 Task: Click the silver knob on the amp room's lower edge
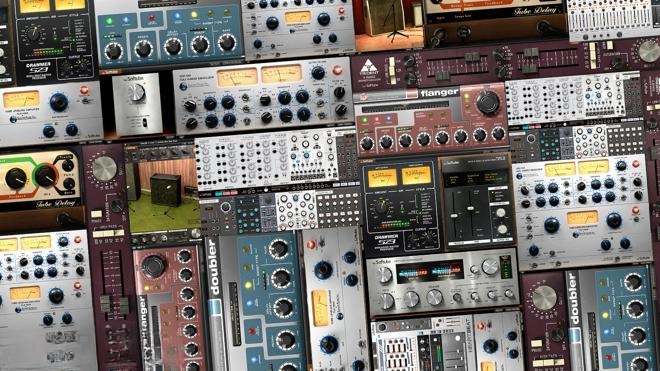[x=195, y=233]
